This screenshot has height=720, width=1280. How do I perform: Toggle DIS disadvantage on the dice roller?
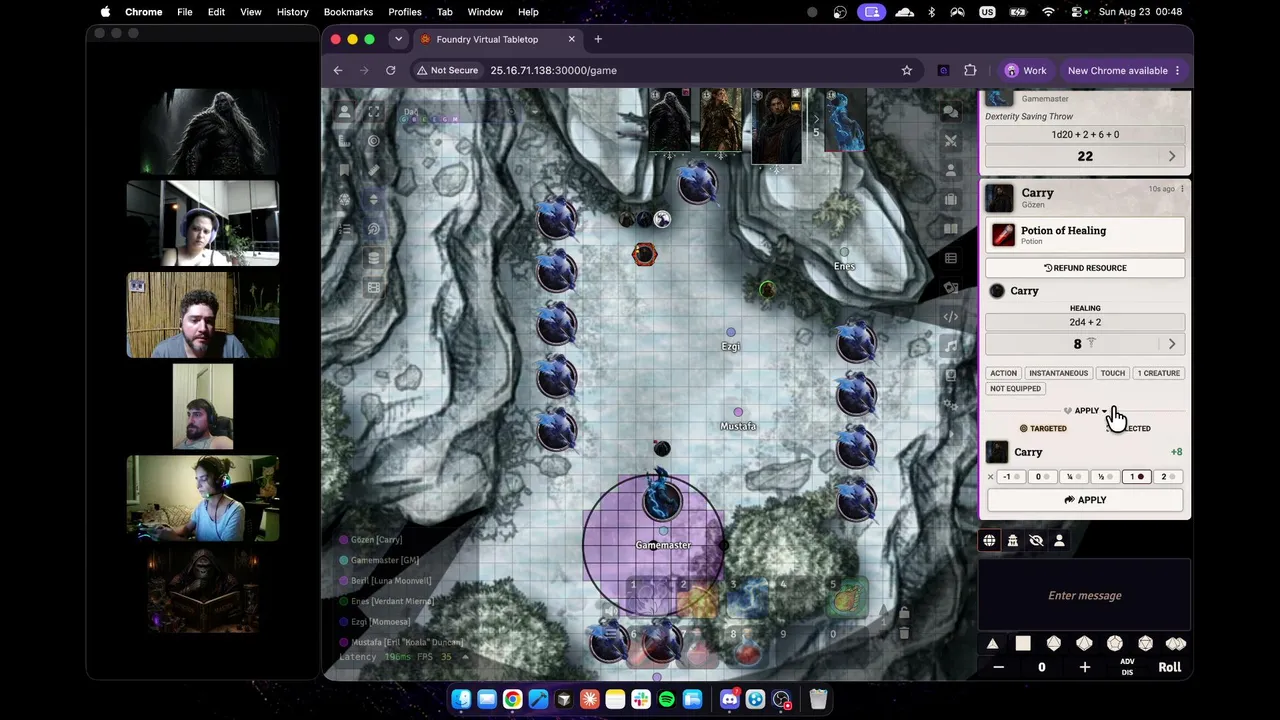pos(1127,672)
